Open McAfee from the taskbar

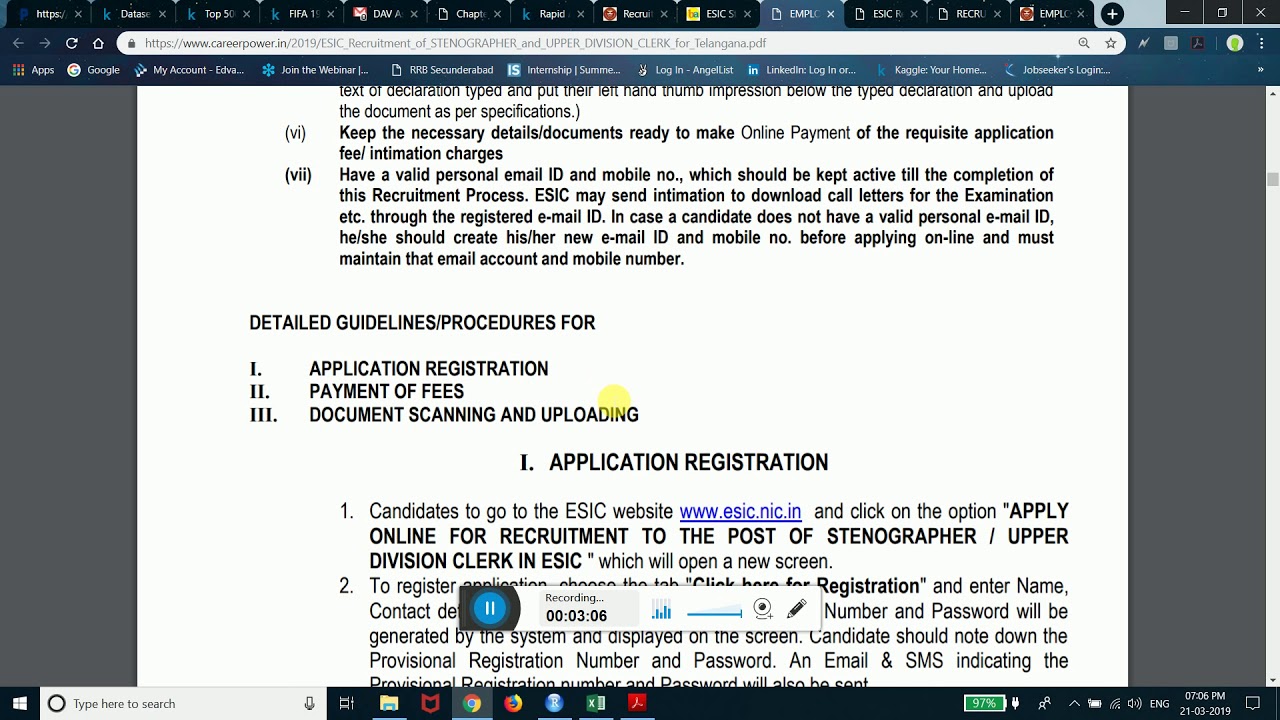pos(430,703)
